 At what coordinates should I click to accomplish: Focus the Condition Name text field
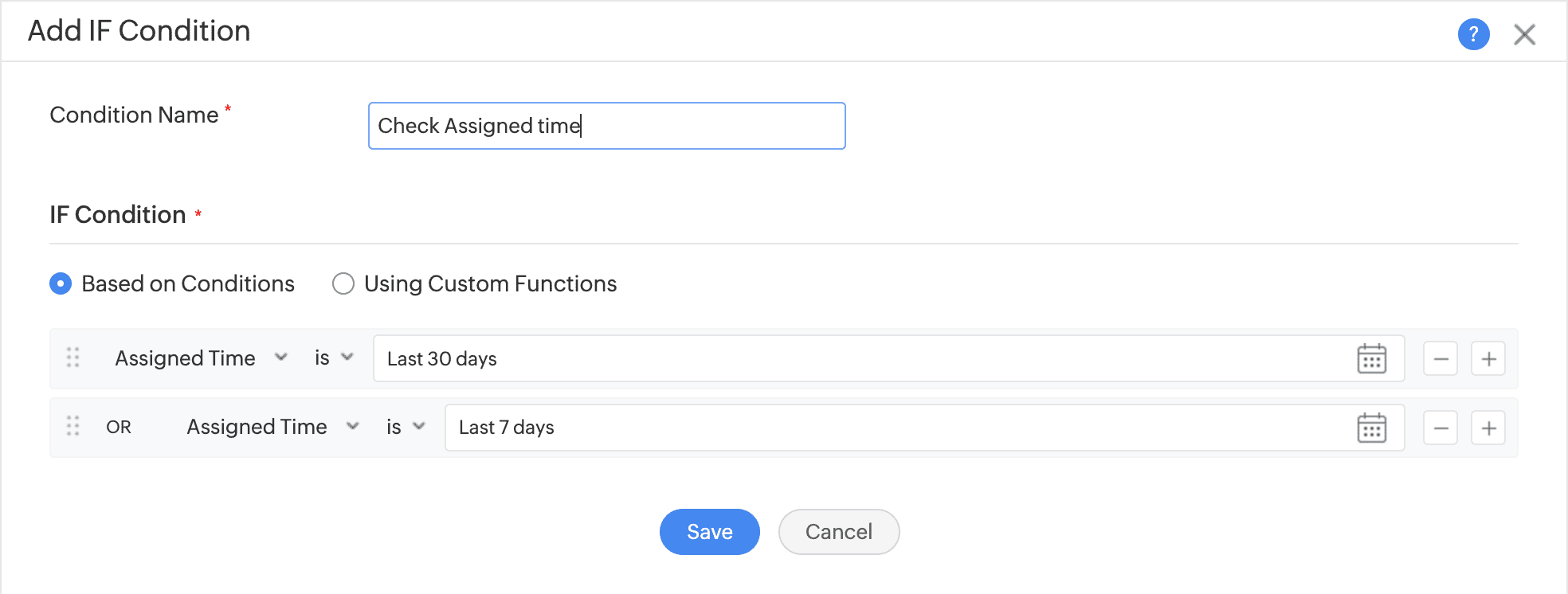[x=606, y=126]
